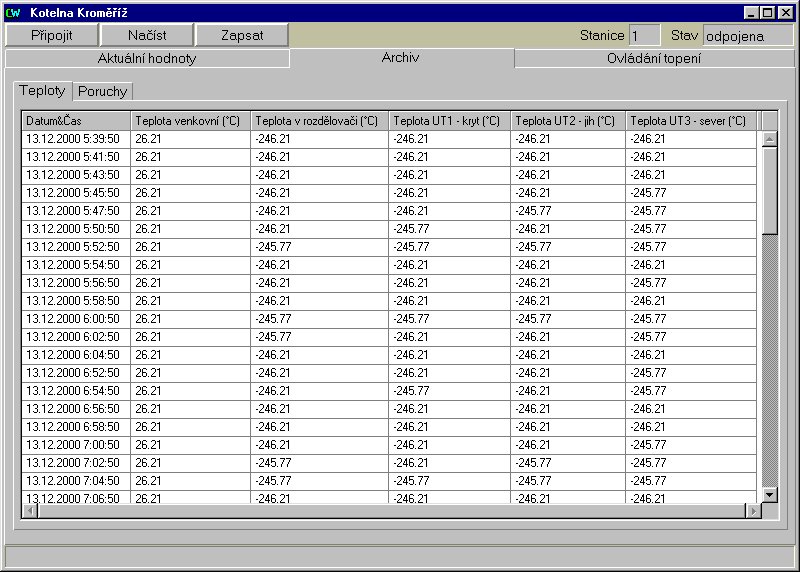Open the Ovládání topení tab
Screen dimensions: 800x572
pos(653,58)
